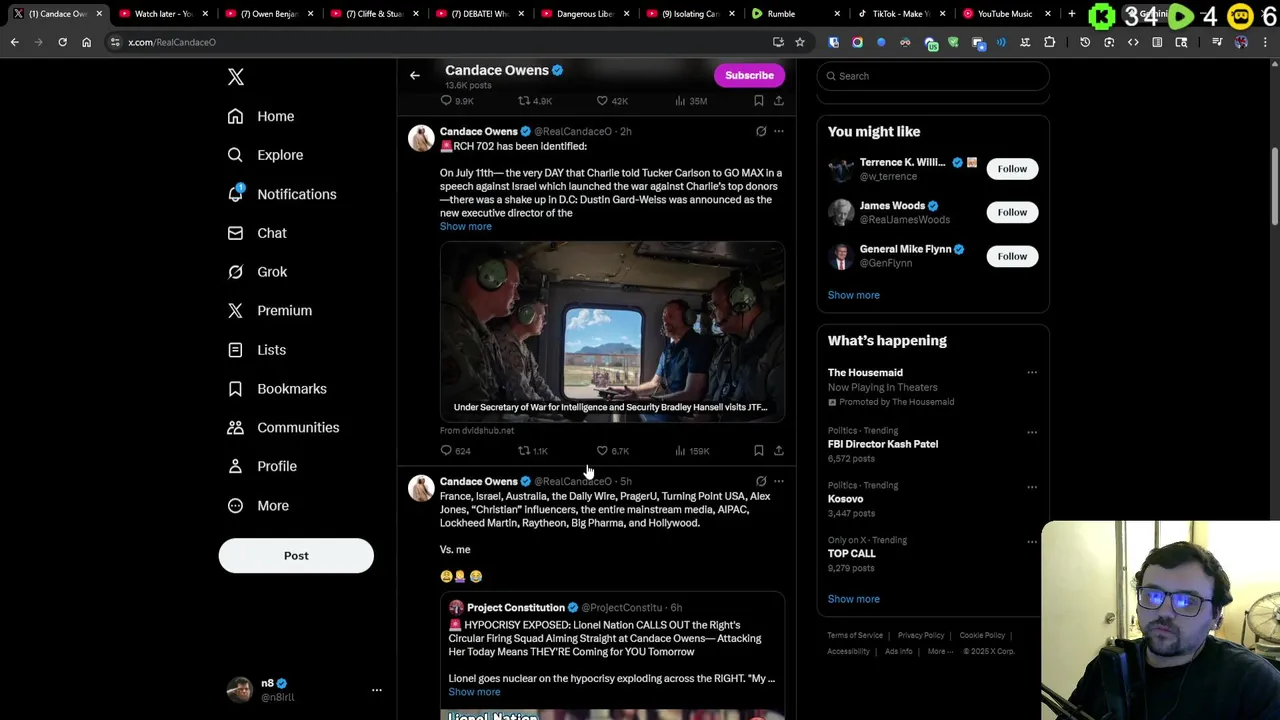Image resolution: width=1280 pixels, height=720 pixels.
Task: Switch to the YouTube Music tab
Action: (1005, 14)
